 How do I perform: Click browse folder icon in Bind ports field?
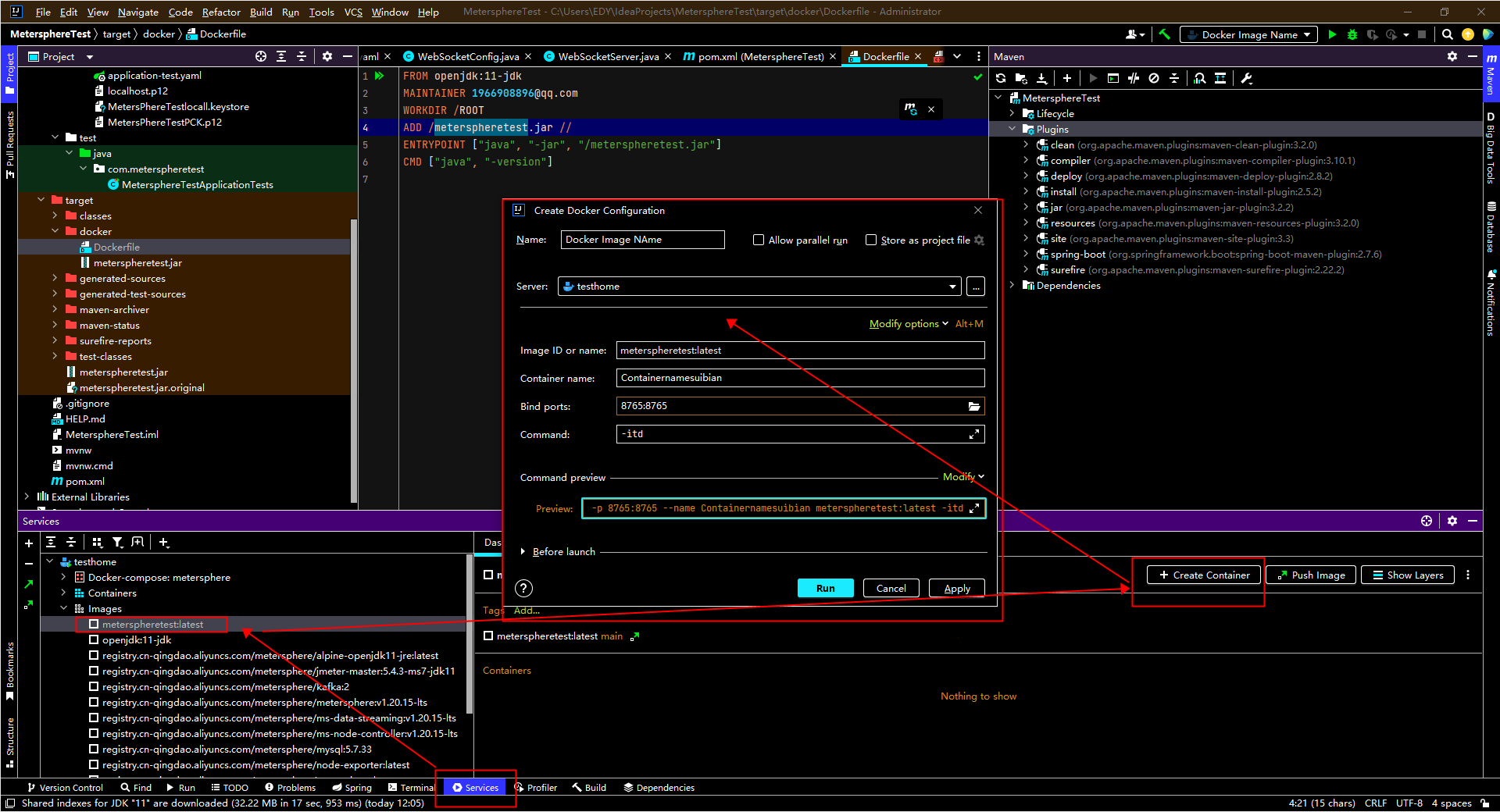pyautogui.click(x=974, y=406)
